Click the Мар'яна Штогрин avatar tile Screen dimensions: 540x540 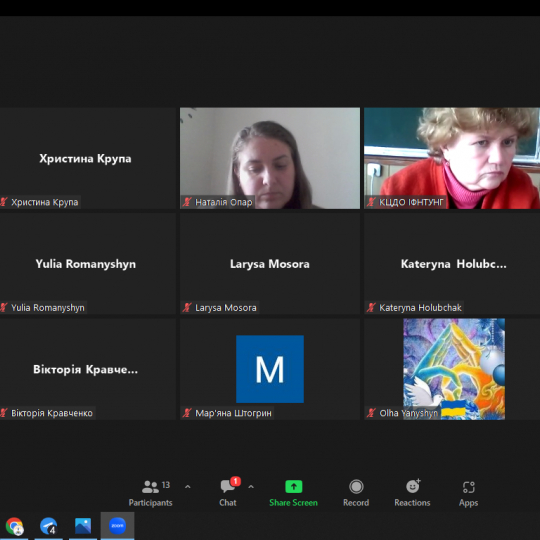tap(270, 369)
